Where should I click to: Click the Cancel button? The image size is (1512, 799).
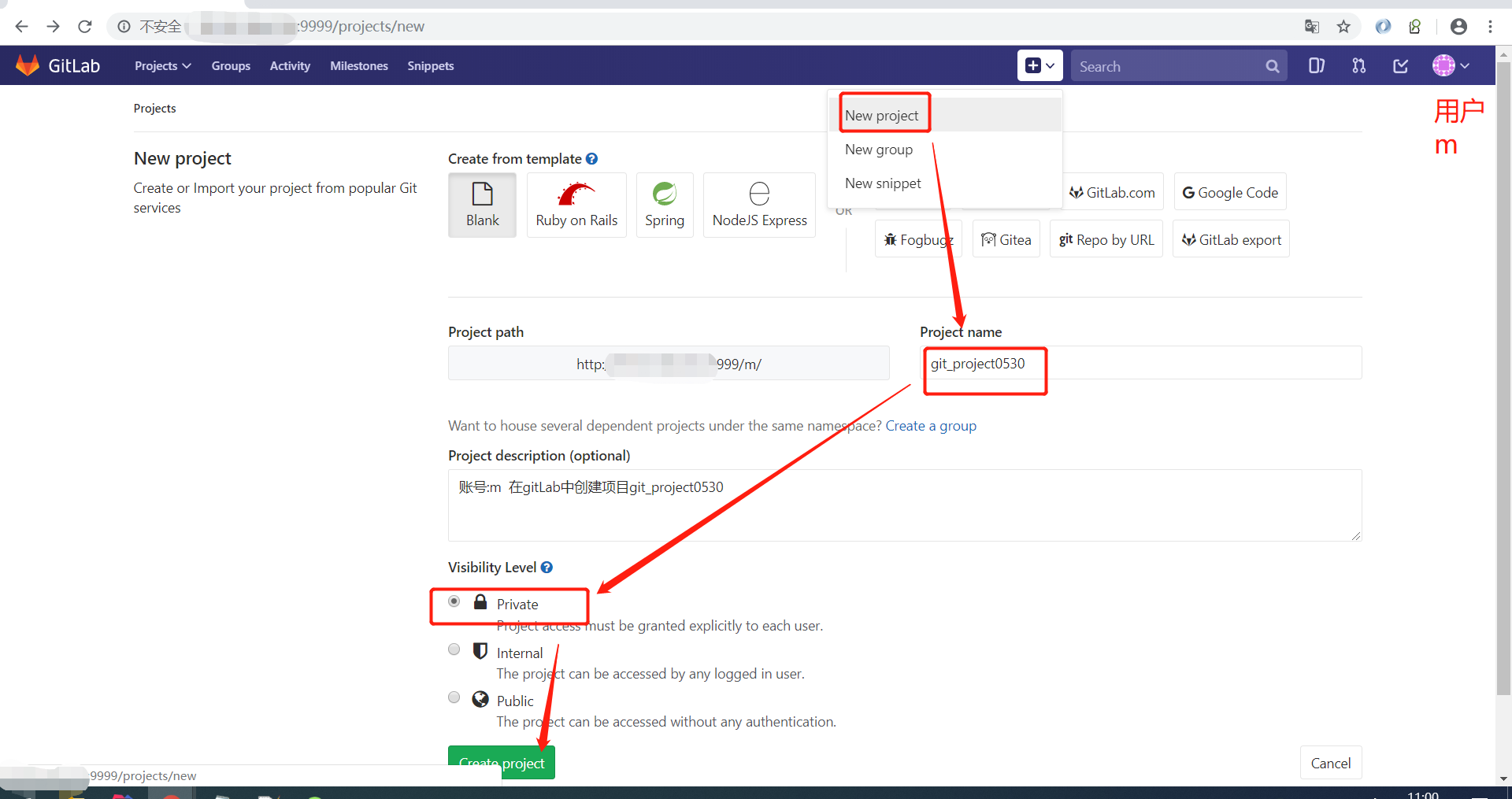tap(1331, 762)
